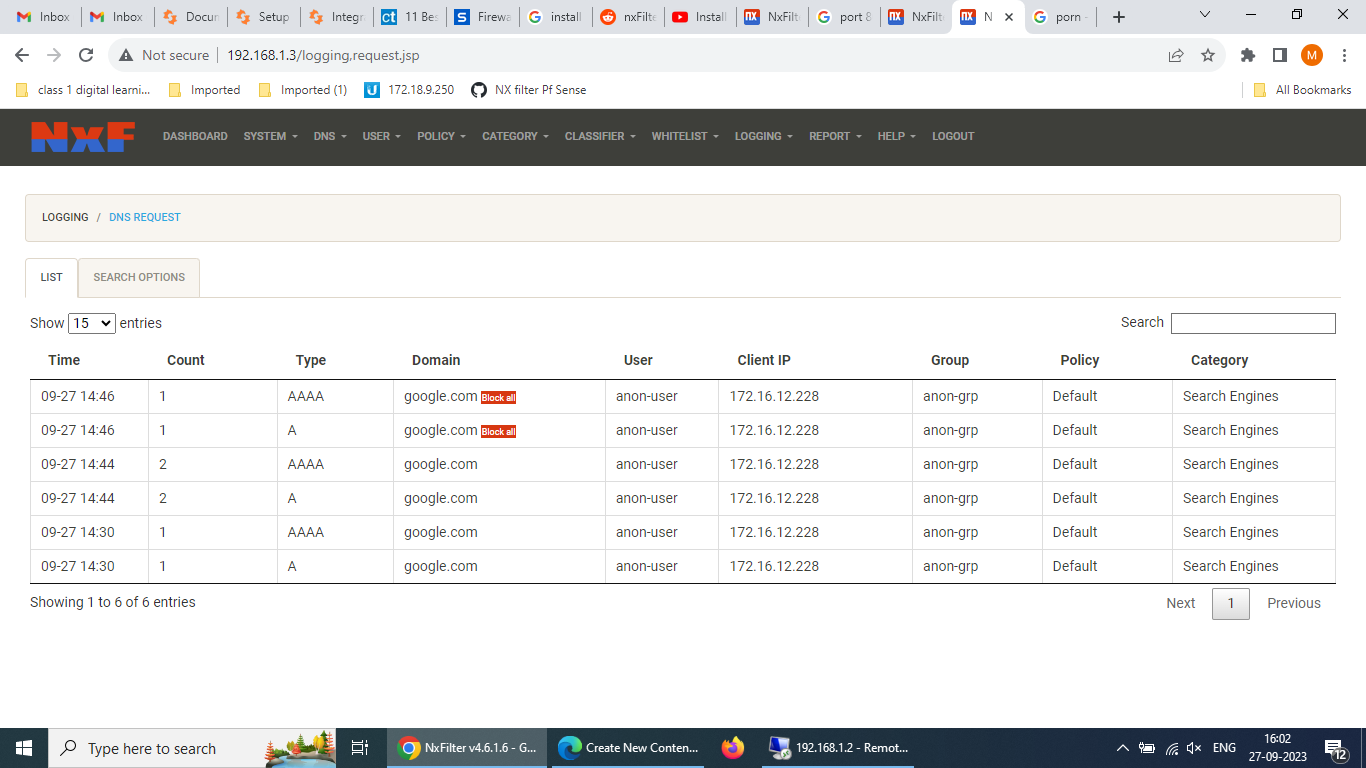The height and width of the screenshot is (768, 1366).
Task: Switch to the SEARCH OPTIONS tab
Action: [139, 278]
